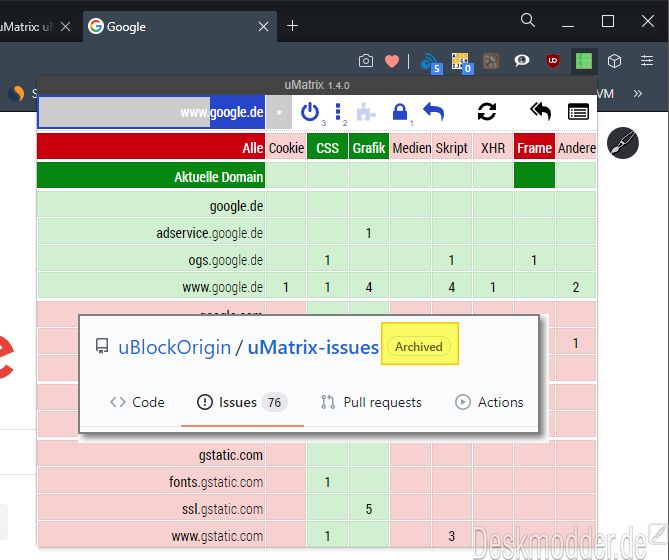Click the gstatic.com row label
This screenshot has width=669, height=560.
click(151, 454)
